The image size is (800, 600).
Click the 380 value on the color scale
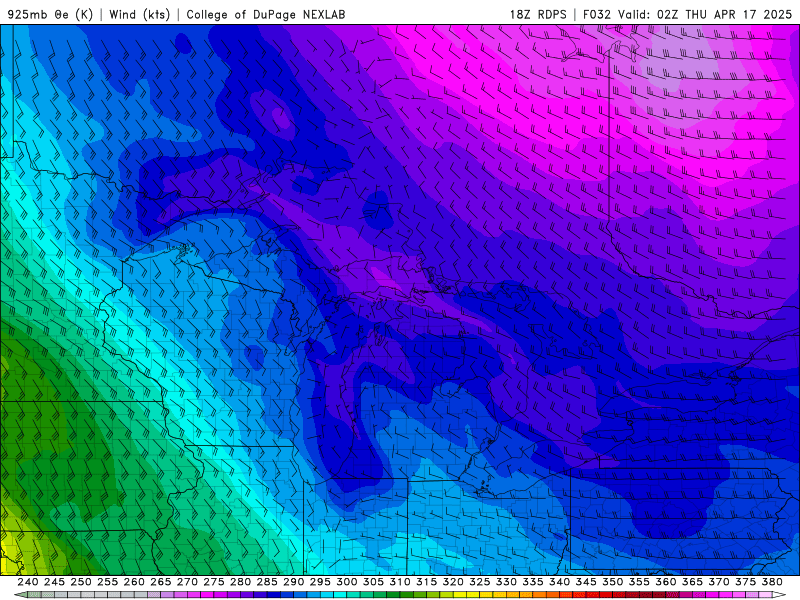coord(772,582)
